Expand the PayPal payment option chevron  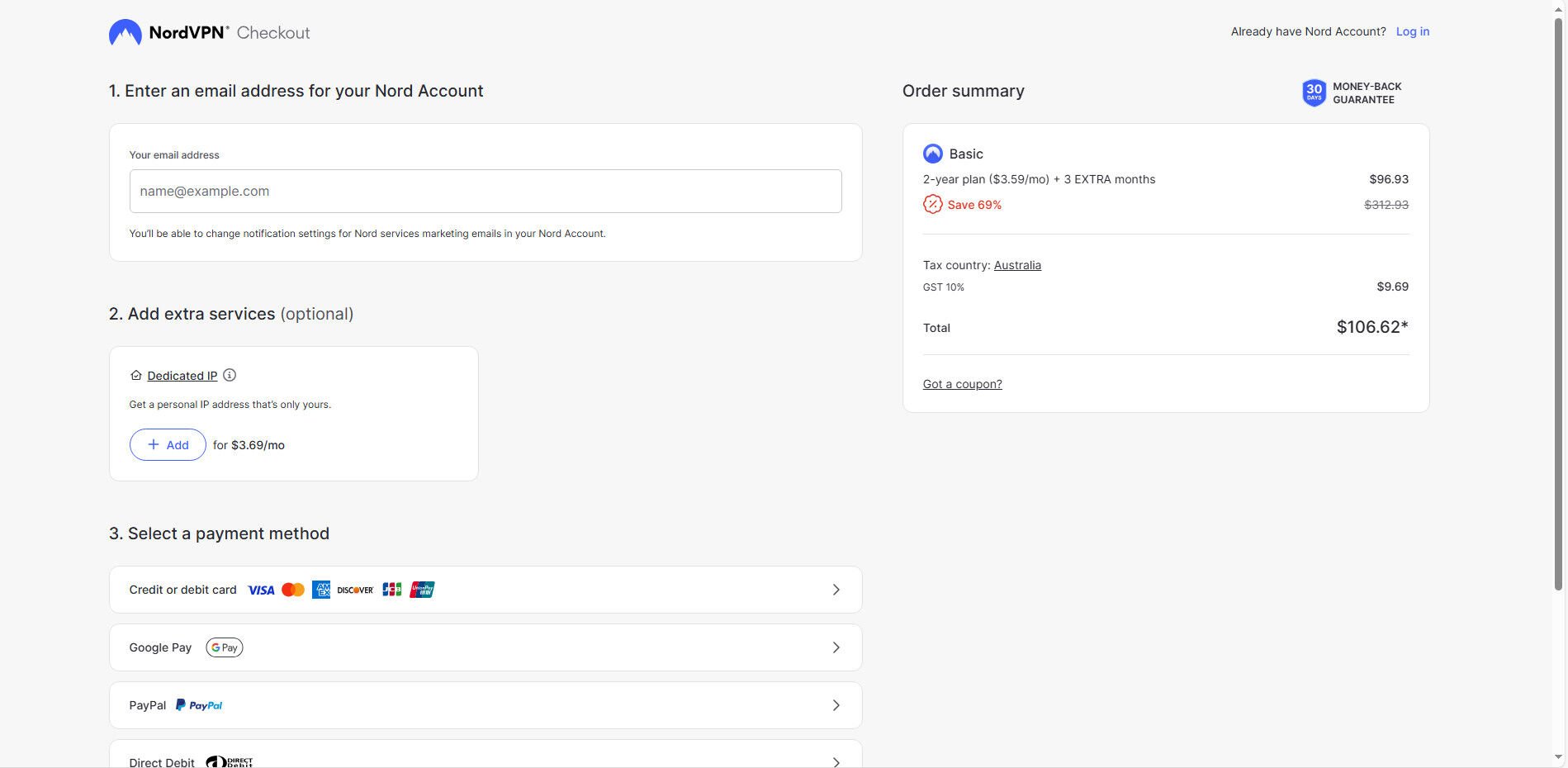(x=836, y=705)
